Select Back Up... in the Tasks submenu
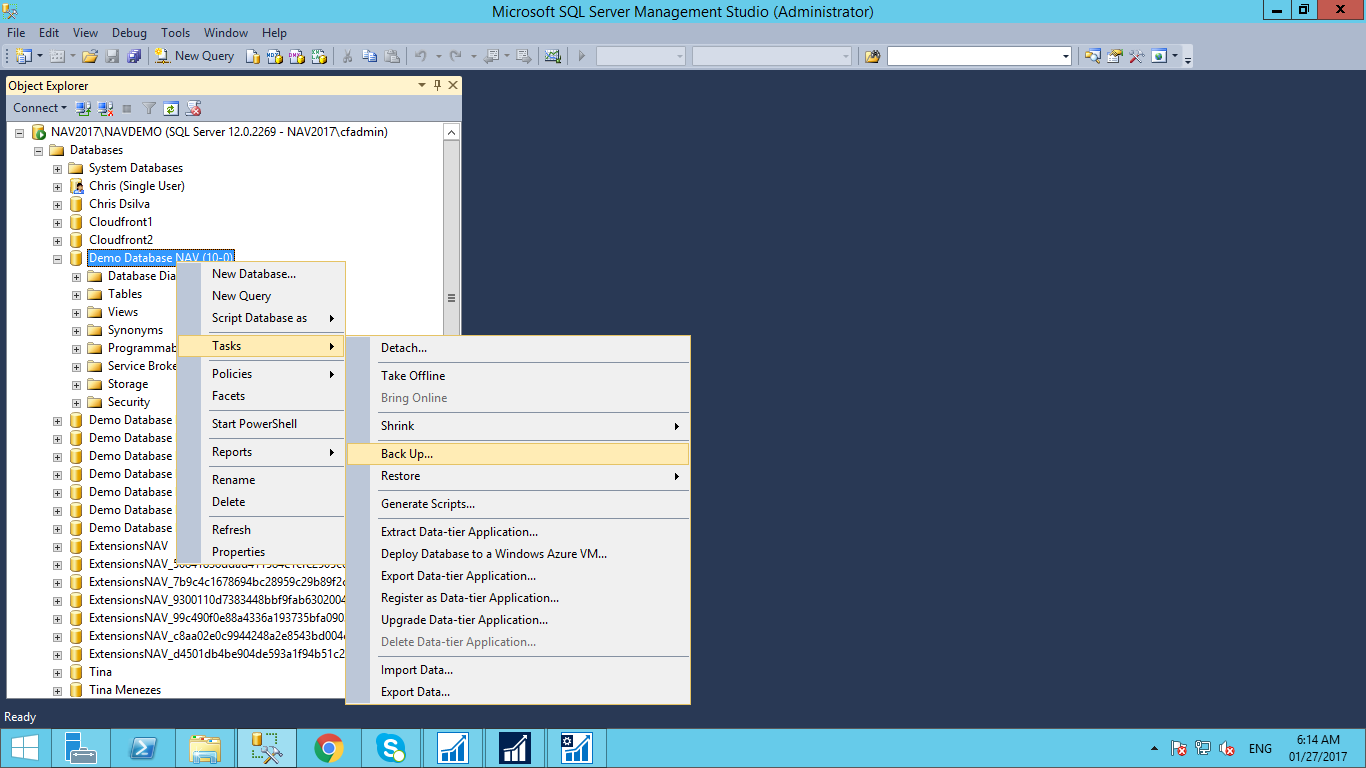Viewport: 1366px width, 768px height. 518,454
